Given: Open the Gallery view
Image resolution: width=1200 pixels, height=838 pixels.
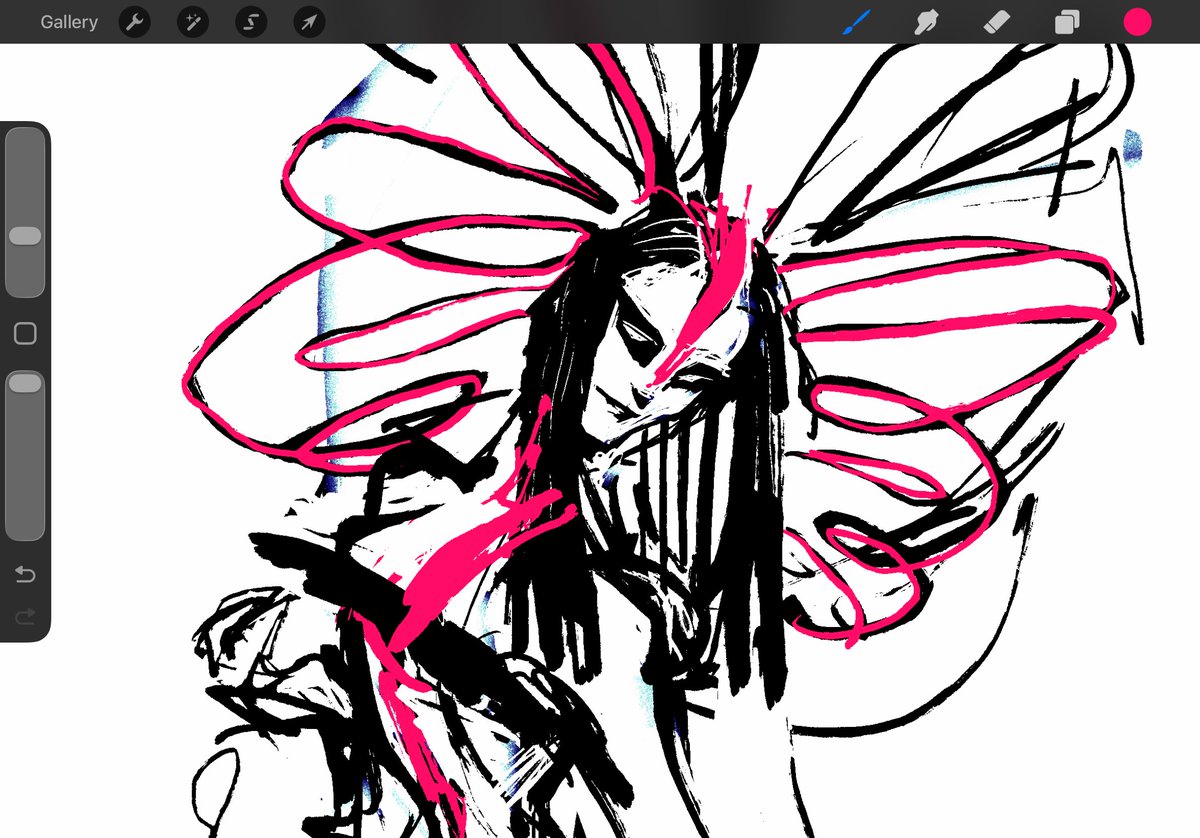Looking at the screenshot, I should tap(69, 22).
